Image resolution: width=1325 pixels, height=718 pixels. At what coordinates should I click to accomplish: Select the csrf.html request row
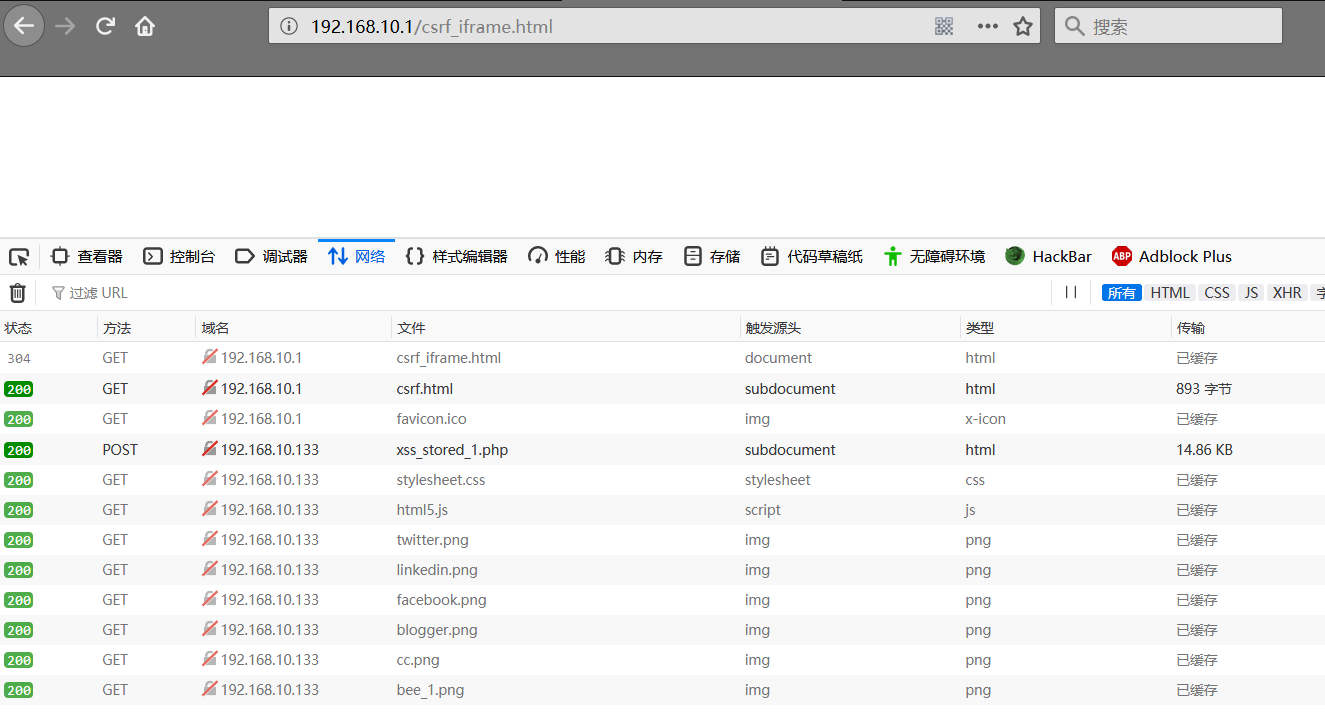click(425, 389)
